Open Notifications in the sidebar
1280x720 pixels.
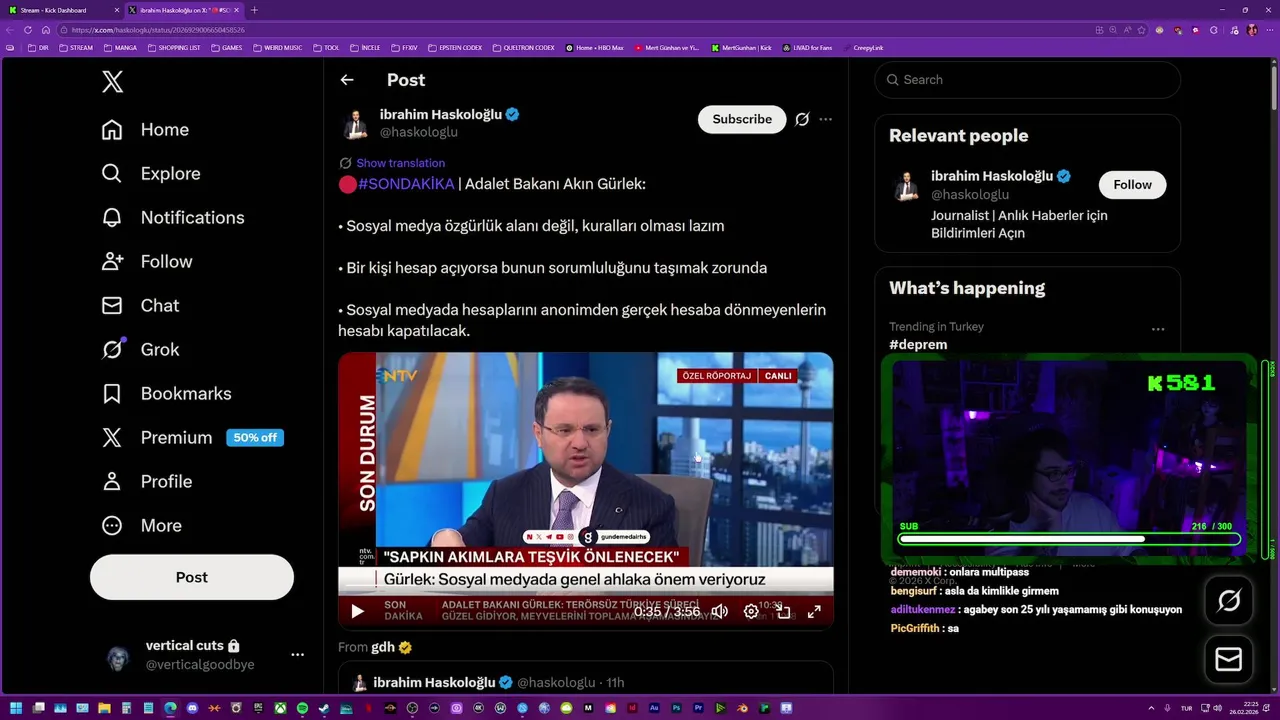point(173,218)
